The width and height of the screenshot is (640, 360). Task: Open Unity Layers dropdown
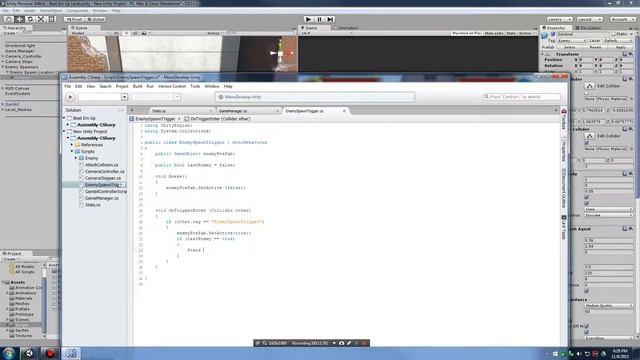559,19
